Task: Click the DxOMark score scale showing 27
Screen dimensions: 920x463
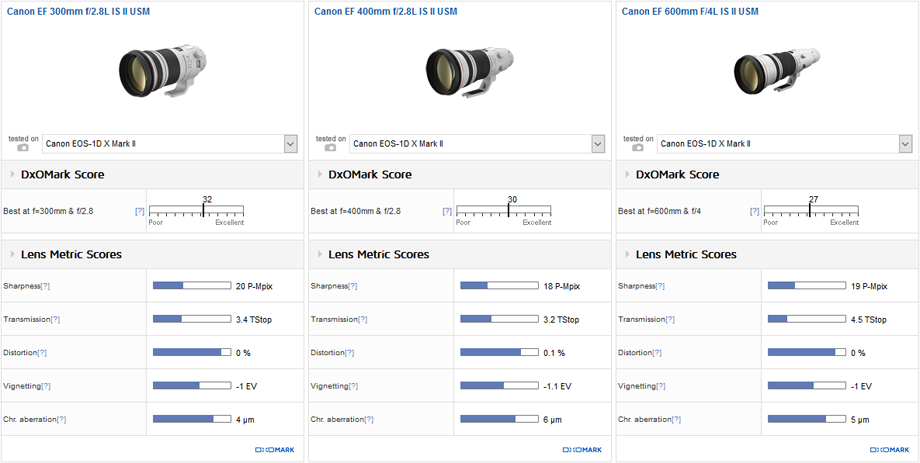Action: tap(811, 211)
